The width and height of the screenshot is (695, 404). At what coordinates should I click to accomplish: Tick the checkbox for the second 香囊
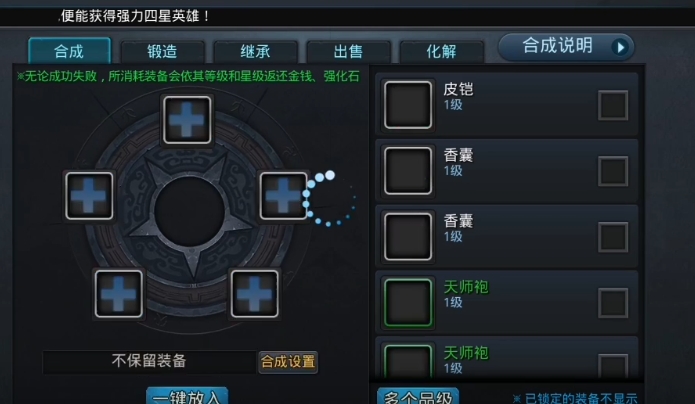(x=613, y=237)
